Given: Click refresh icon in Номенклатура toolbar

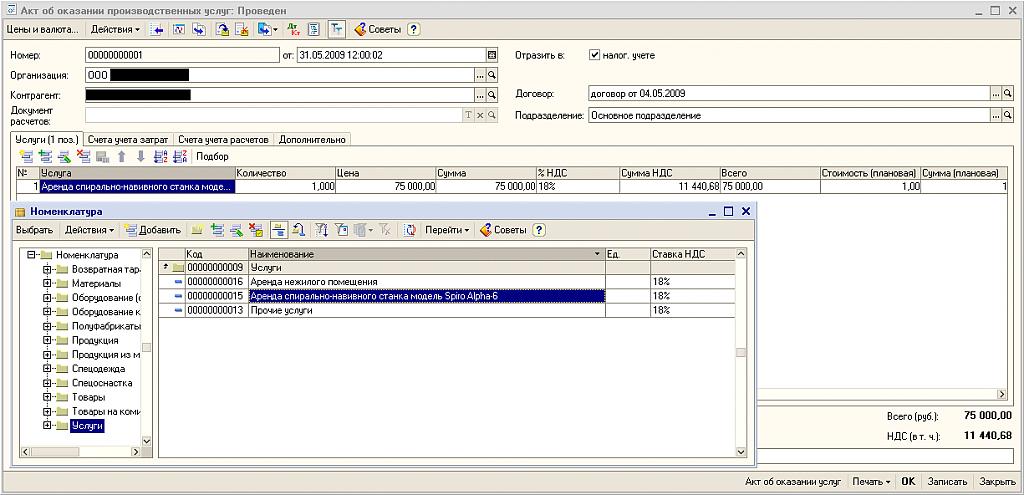Looking at the screenshot, I should [410, 230].
